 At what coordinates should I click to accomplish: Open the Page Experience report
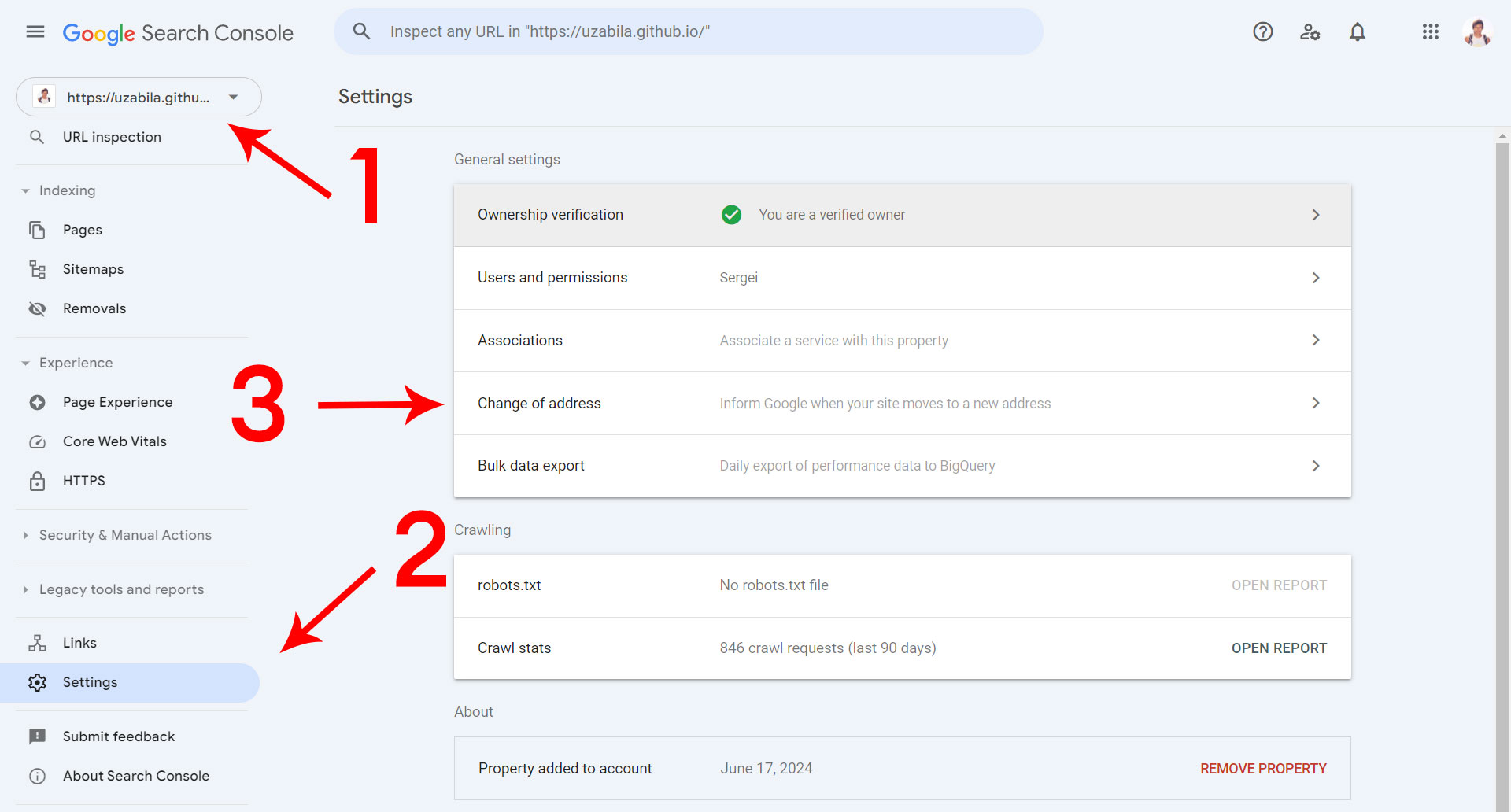(x=117, y=401)
